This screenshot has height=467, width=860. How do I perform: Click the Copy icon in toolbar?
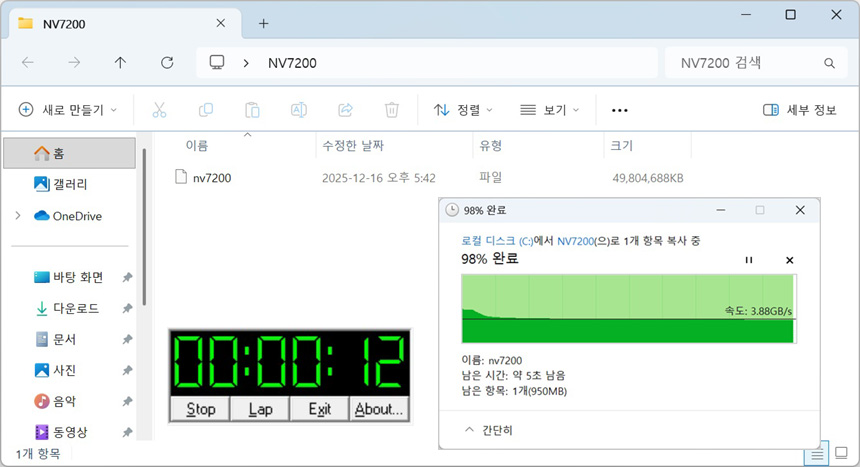pos(206,110)
